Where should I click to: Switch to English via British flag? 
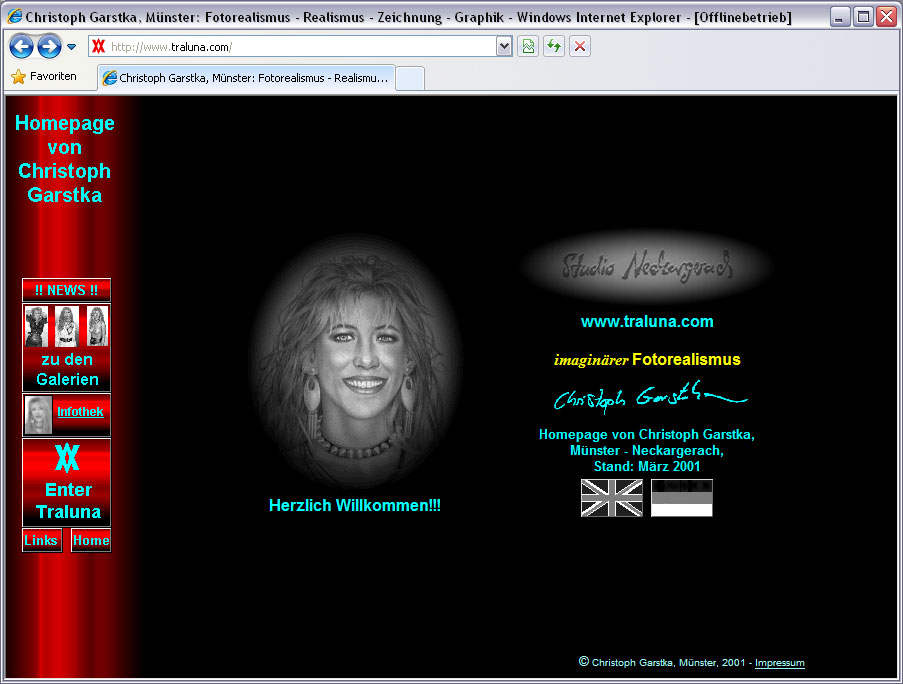[x=612, y=498]
